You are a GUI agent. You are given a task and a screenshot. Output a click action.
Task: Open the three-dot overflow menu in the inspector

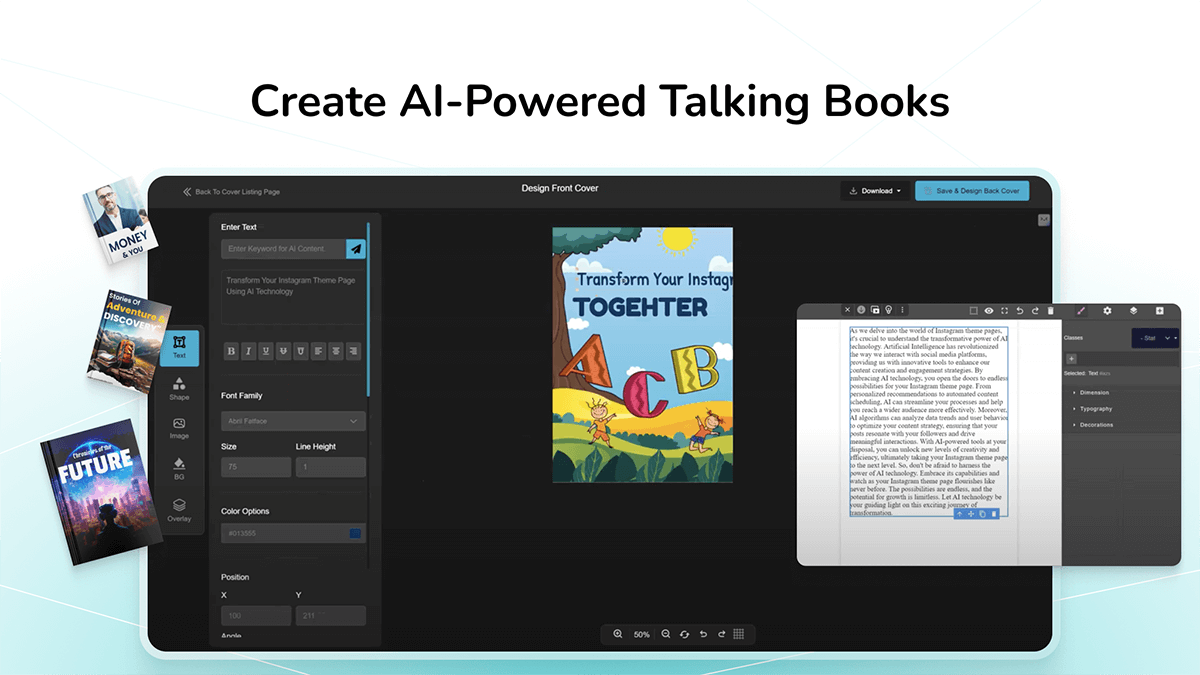coord(903,310)
